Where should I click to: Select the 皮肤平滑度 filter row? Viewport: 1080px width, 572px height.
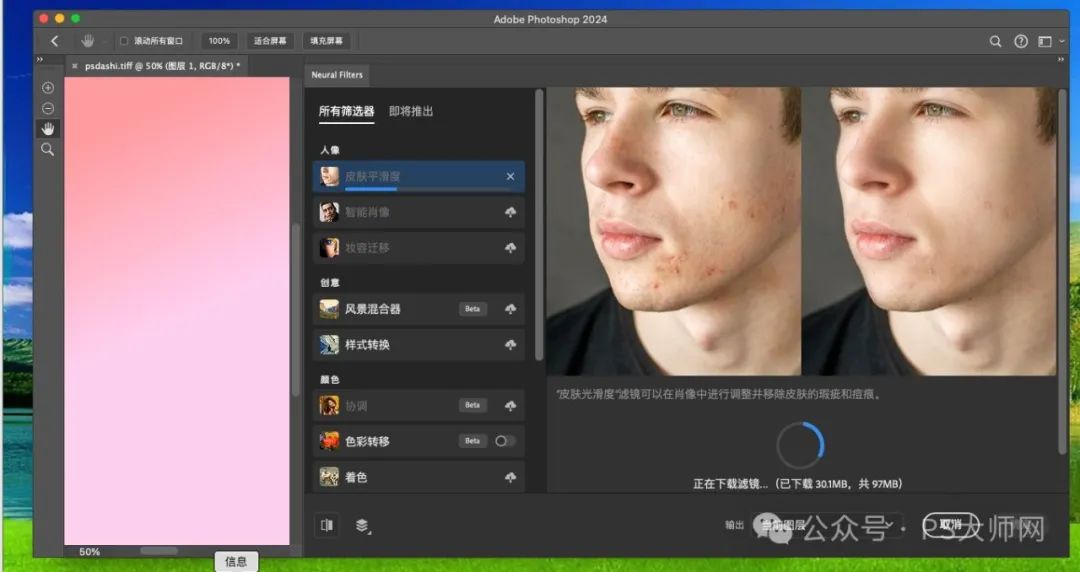[x=419, y=176]
